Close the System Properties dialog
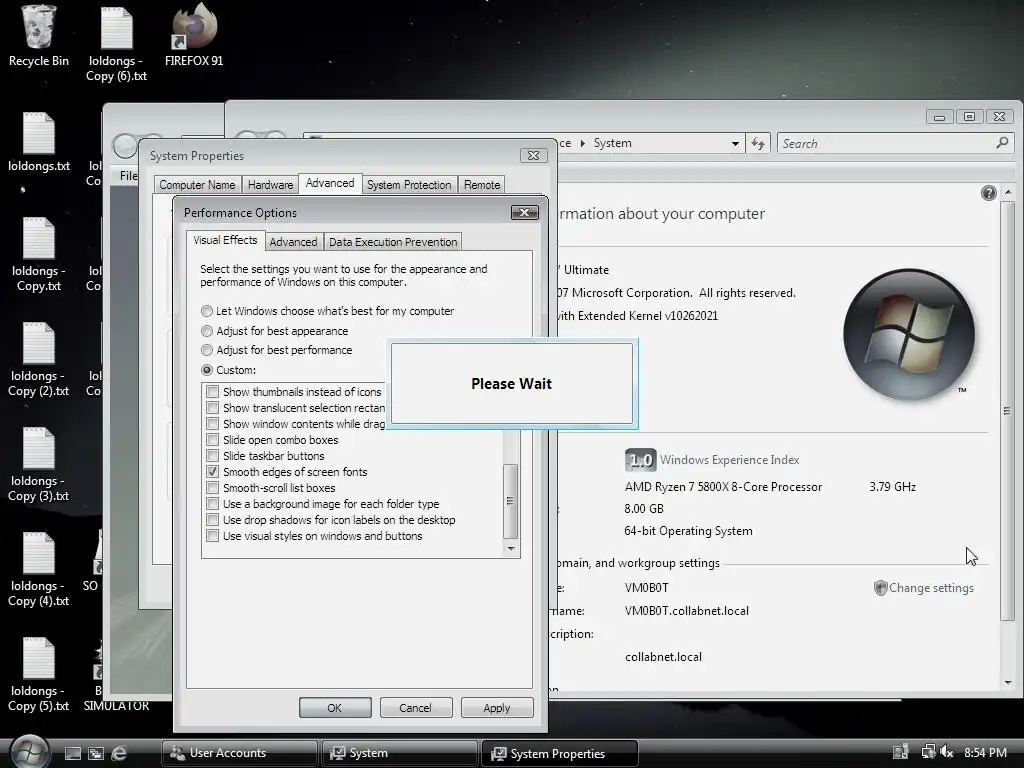This screenshot has height=768, width=1024. [x=534, y=155]
